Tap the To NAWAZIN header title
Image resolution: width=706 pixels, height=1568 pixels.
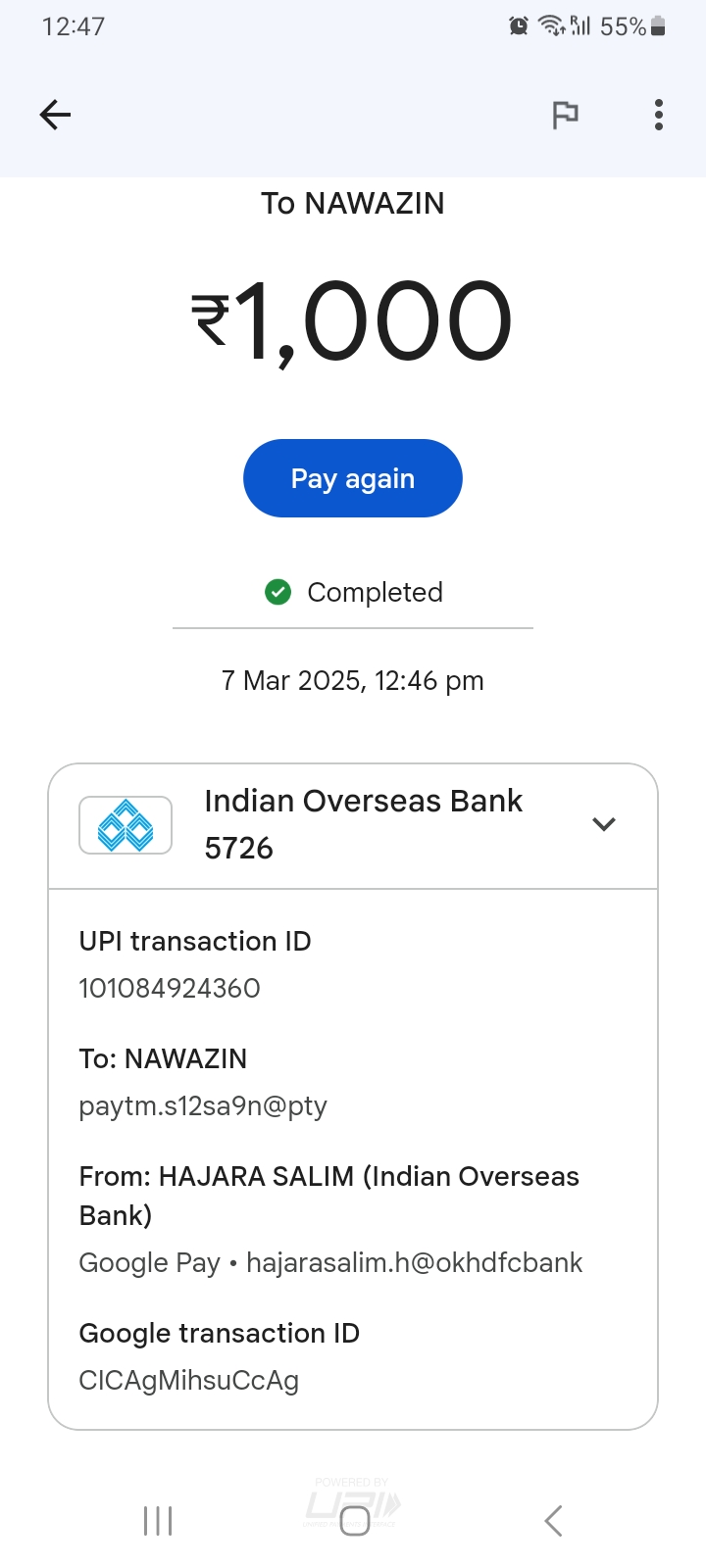click(353, 203)
